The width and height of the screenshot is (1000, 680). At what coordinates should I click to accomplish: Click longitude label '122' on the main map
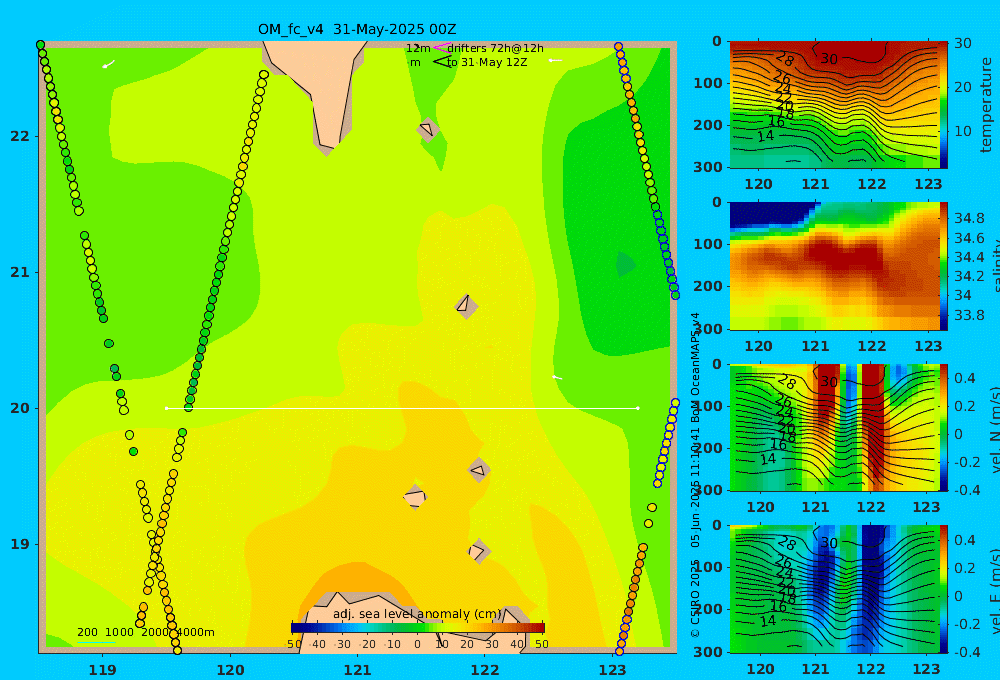(x=485, y=670)
